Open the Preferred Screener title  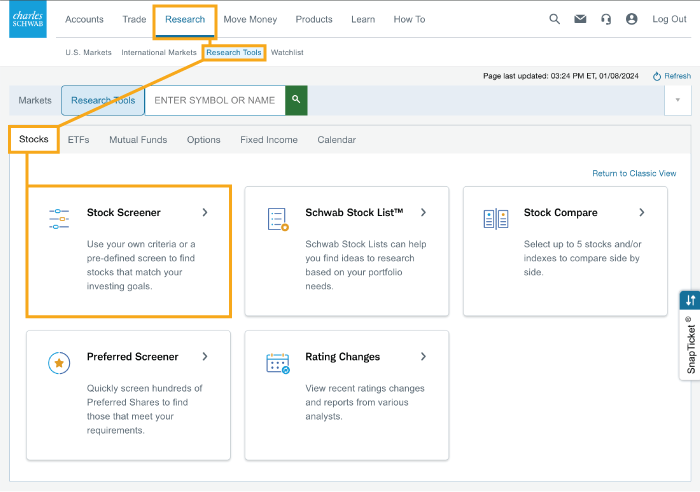[x=133, y=357]
